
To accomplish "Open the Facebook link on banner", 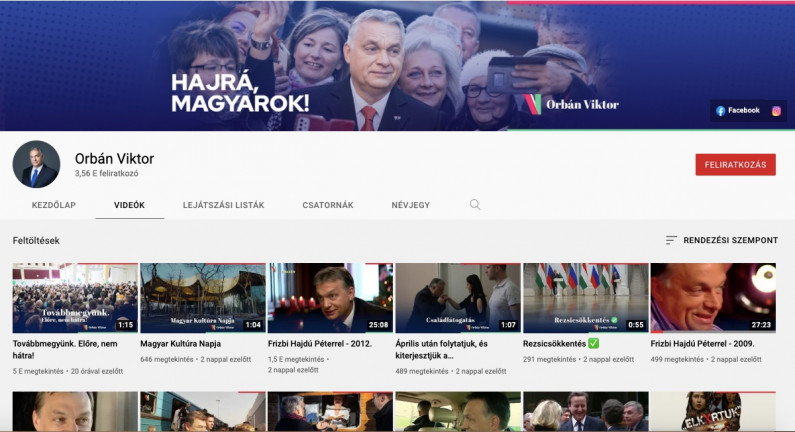I will coord(738,110).
